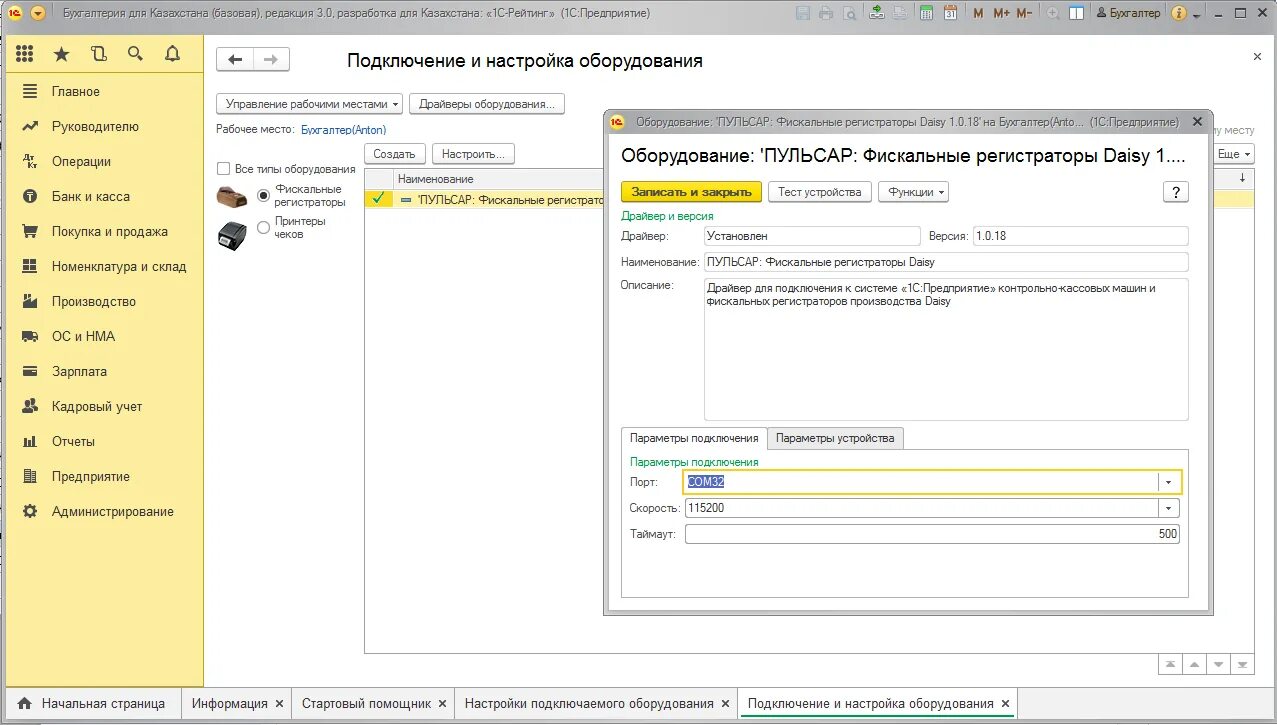Image resolution: width=1277 pixels, height=725 pixels.
Task: Click 'Настроить...' button
Action: [474, 154]
